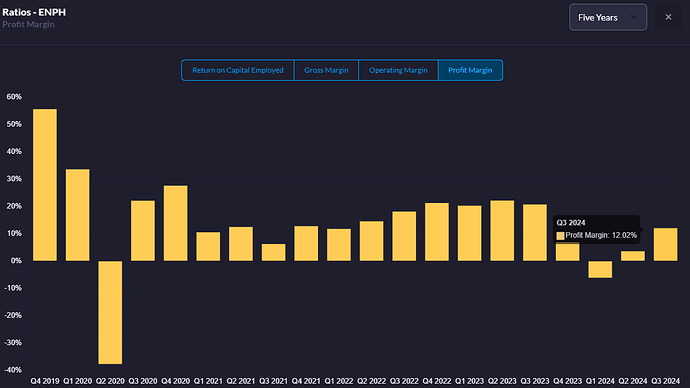Click the Q4 2022 bar

tap(437, 232)
